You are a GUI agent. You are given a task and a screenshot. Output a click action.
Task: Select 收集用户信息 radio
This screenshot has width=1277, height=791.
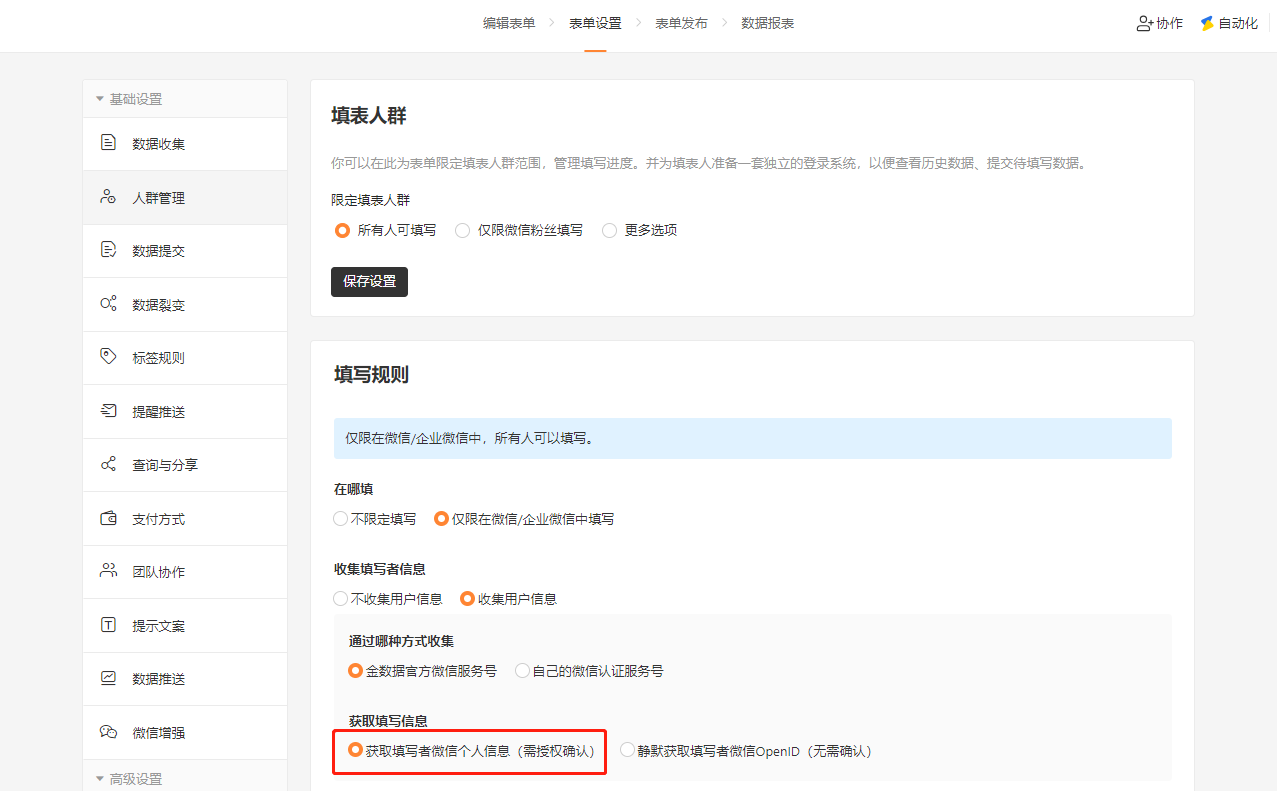point(467,599)
